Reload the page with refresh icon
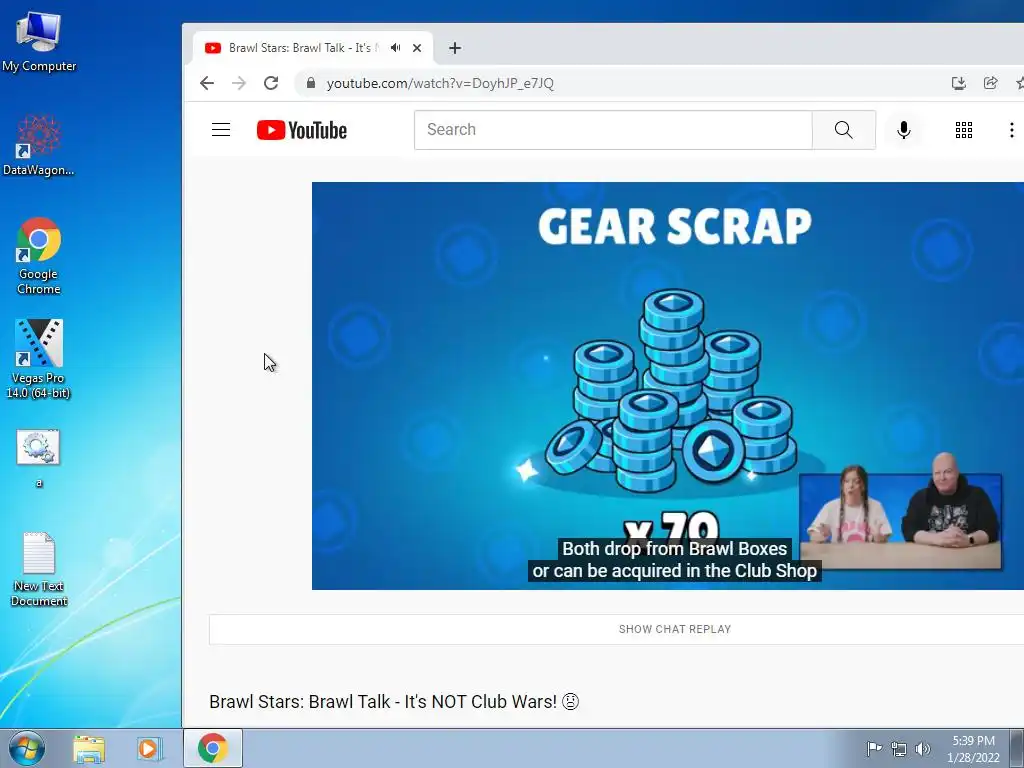The height and width of the screenshot is (768, 1024). click(x=271, y=83)
